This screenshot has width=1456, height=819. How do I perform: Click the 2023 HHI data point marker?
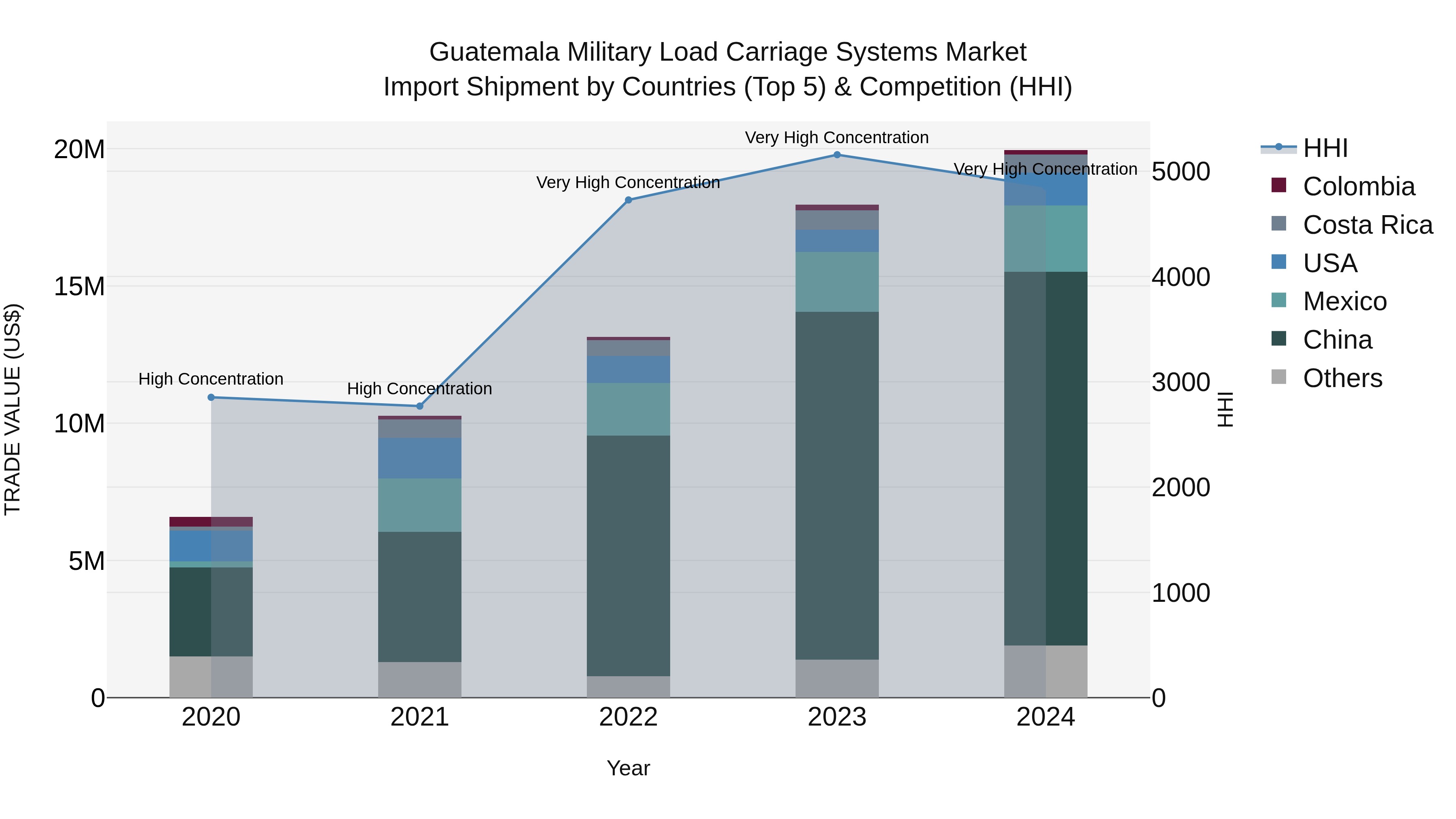[x=837, y=155]
